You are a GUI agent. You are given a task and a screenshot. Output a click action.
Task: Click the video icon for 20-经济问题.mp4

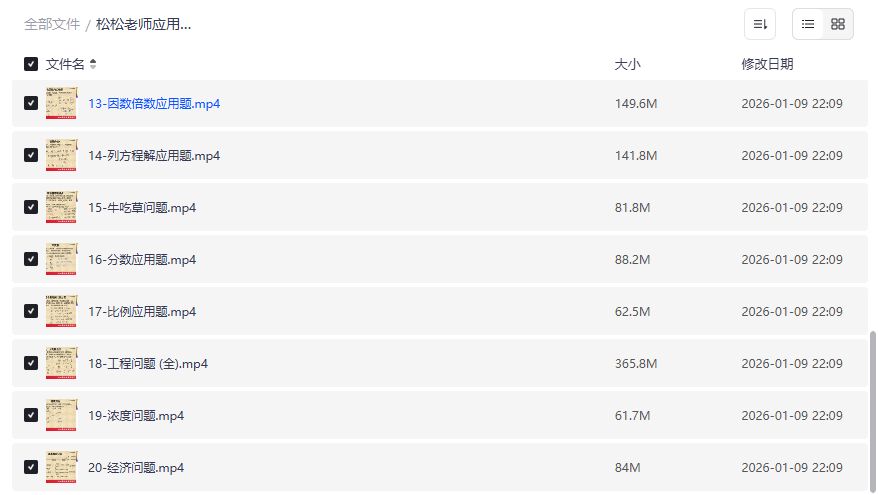click(61, 467)
